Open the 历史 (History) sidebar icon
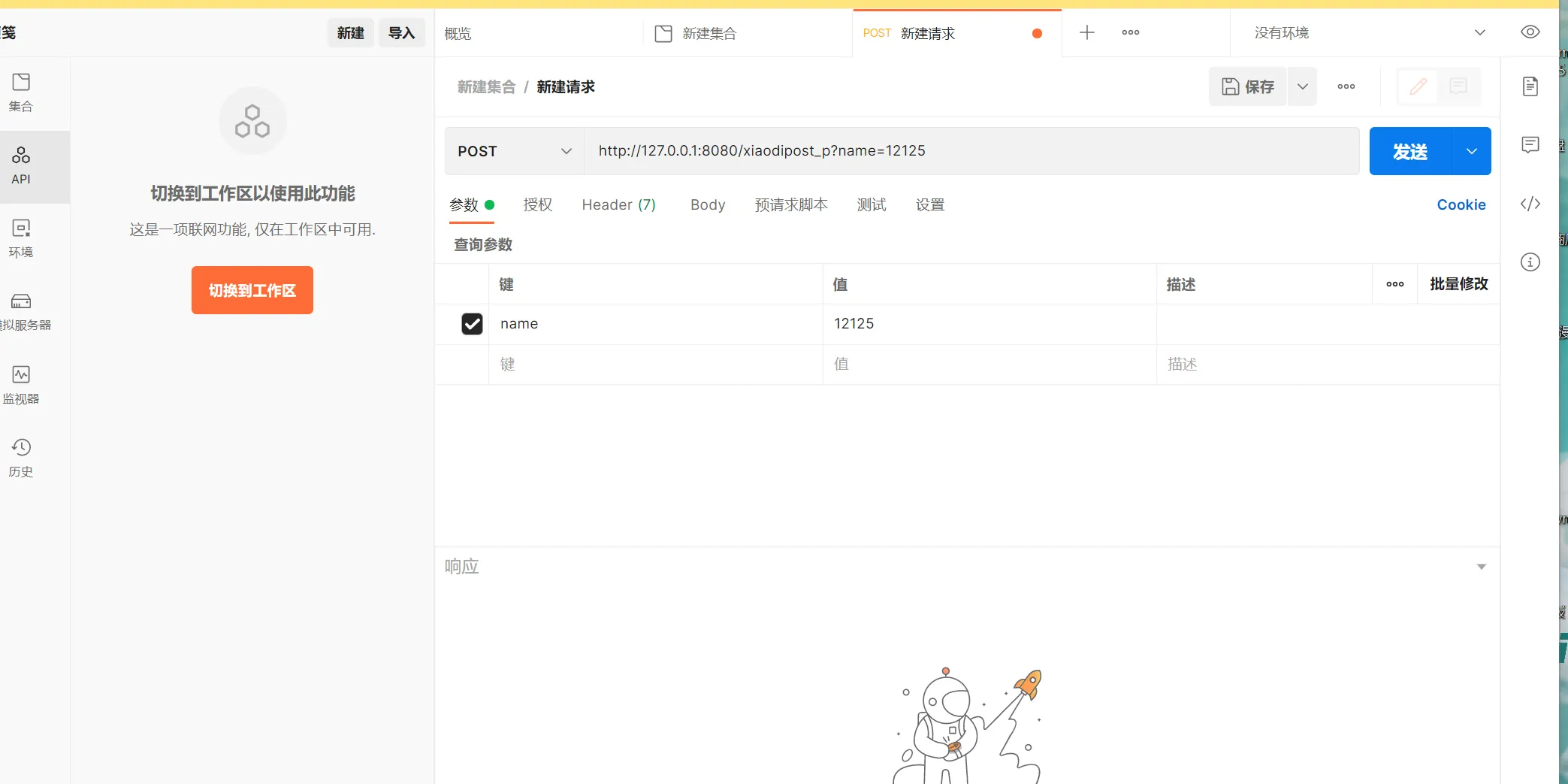 (x=21, y=457)
